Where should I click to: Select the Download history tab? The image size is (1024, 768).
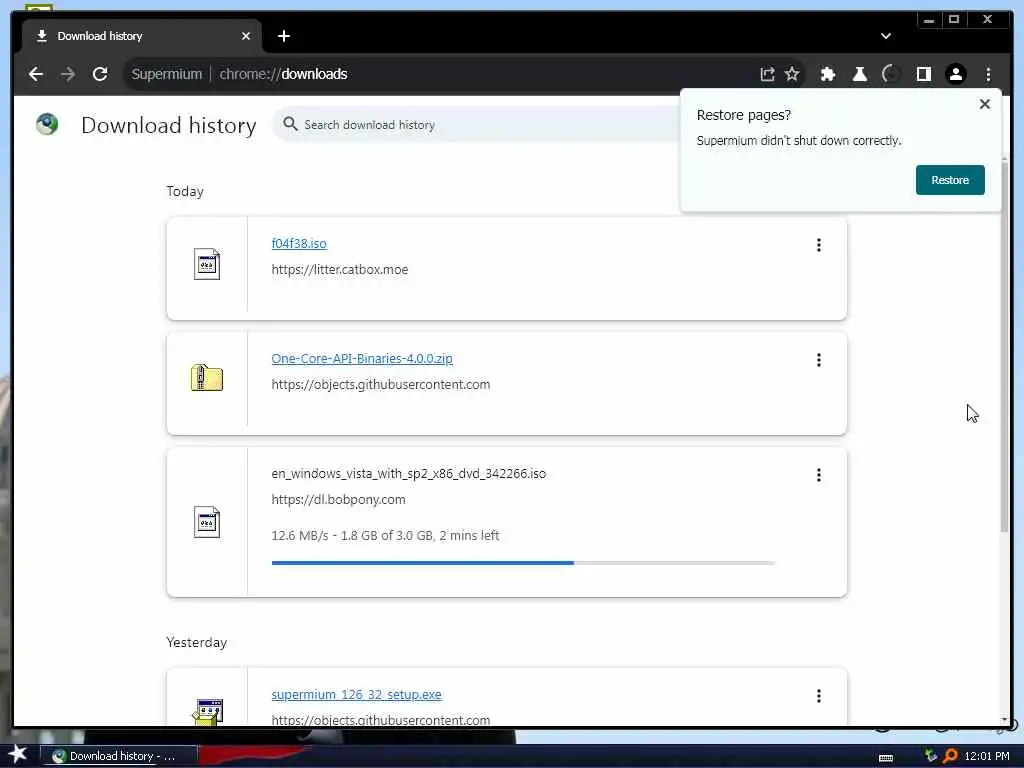click(142, 36)
